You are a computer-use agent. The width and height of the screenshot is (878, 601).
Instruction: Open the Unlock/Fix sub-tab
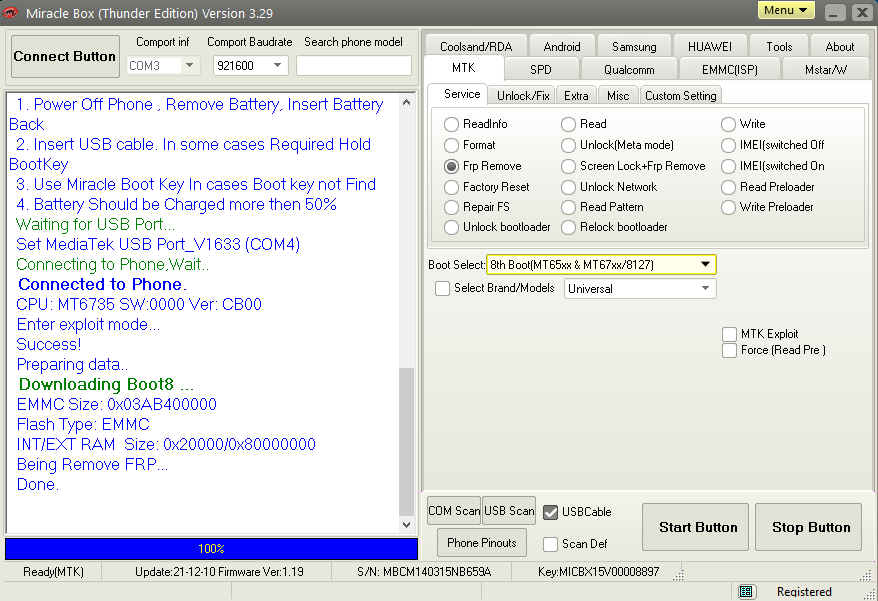pyautogui.click(x=523, y=96)
